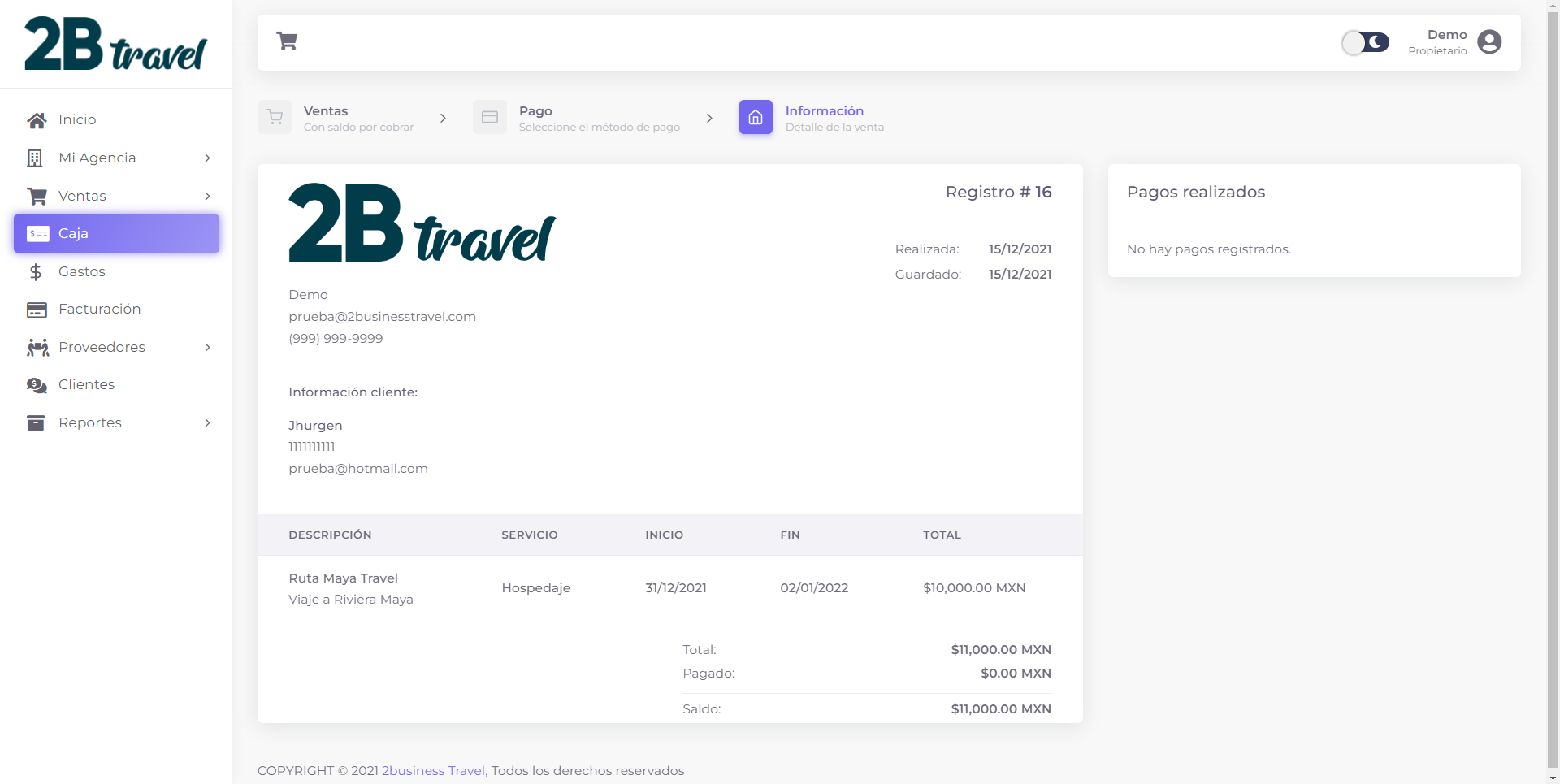Image resolution: width=1560 pixels, height=784 pixels.
Task: Click the Información step home icon
Action: pyautogui.click(x=756, y=118)
